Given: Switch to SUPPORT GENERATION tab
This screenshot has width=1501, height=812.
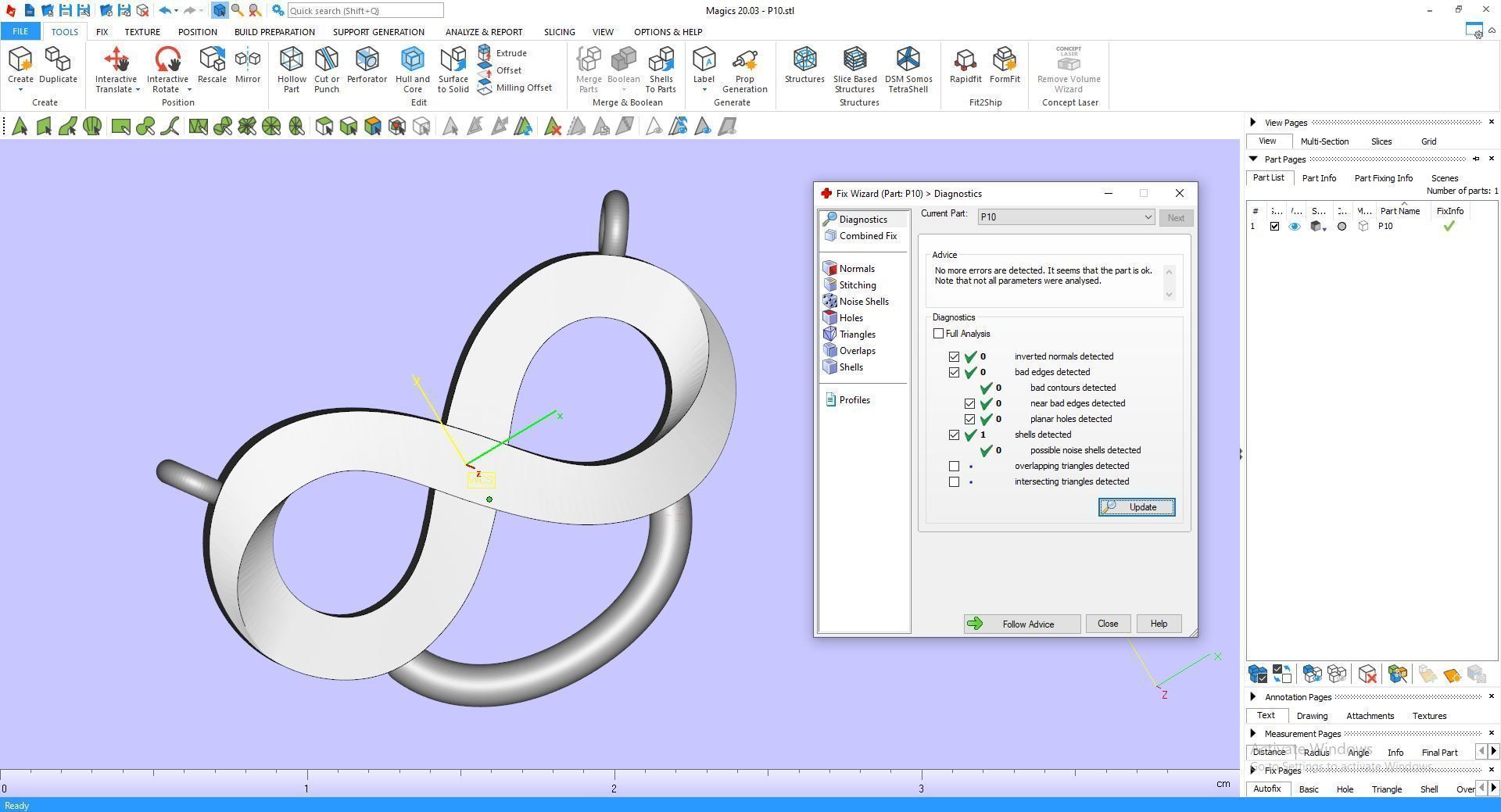Looking at the screenshot, I should pyautogui.click(x=378, y=32).
